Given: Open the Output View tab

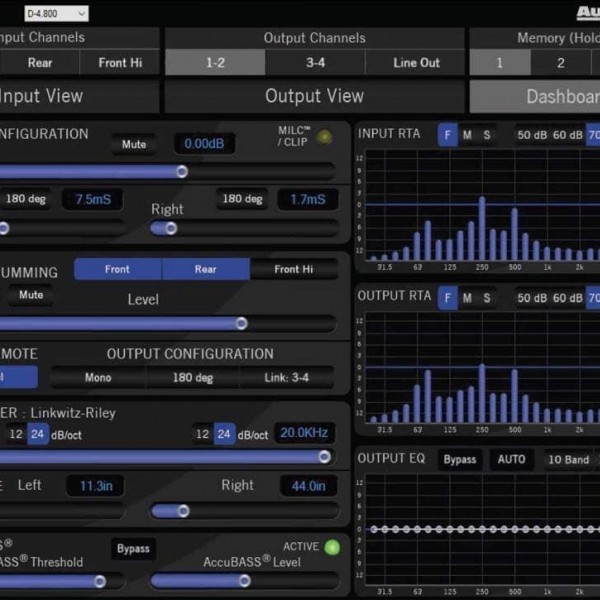Looking at the screenshot, I should click(x=314, y=96).
